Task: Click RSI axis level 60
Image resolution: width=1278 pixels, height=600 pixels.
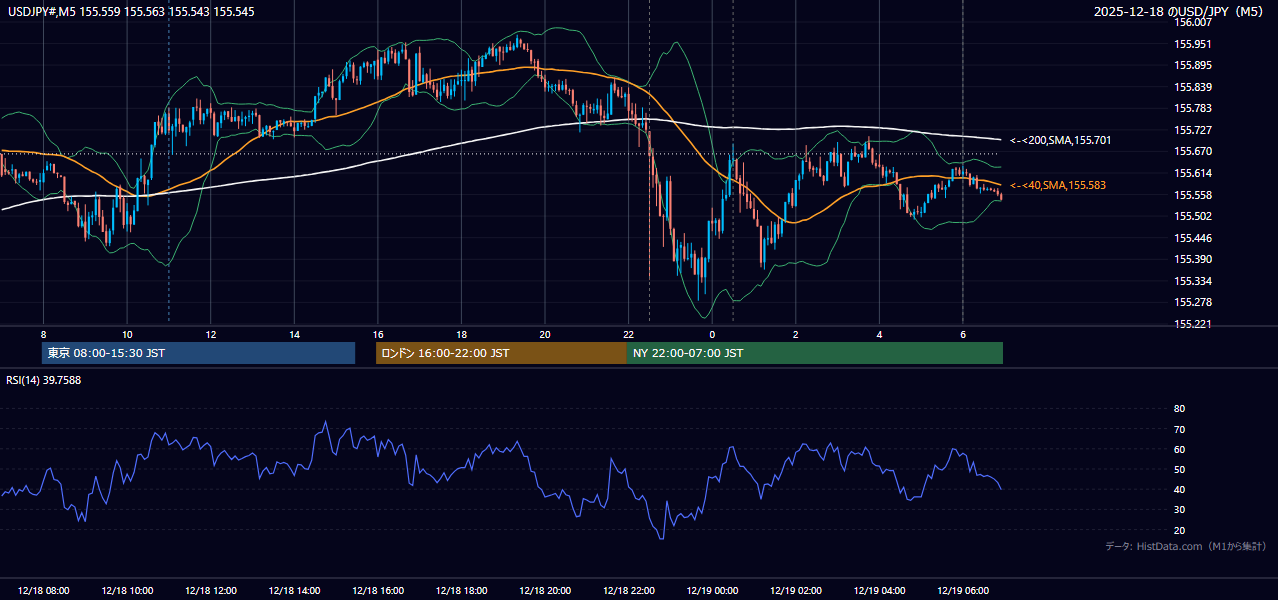Action: pos(1179,449)
